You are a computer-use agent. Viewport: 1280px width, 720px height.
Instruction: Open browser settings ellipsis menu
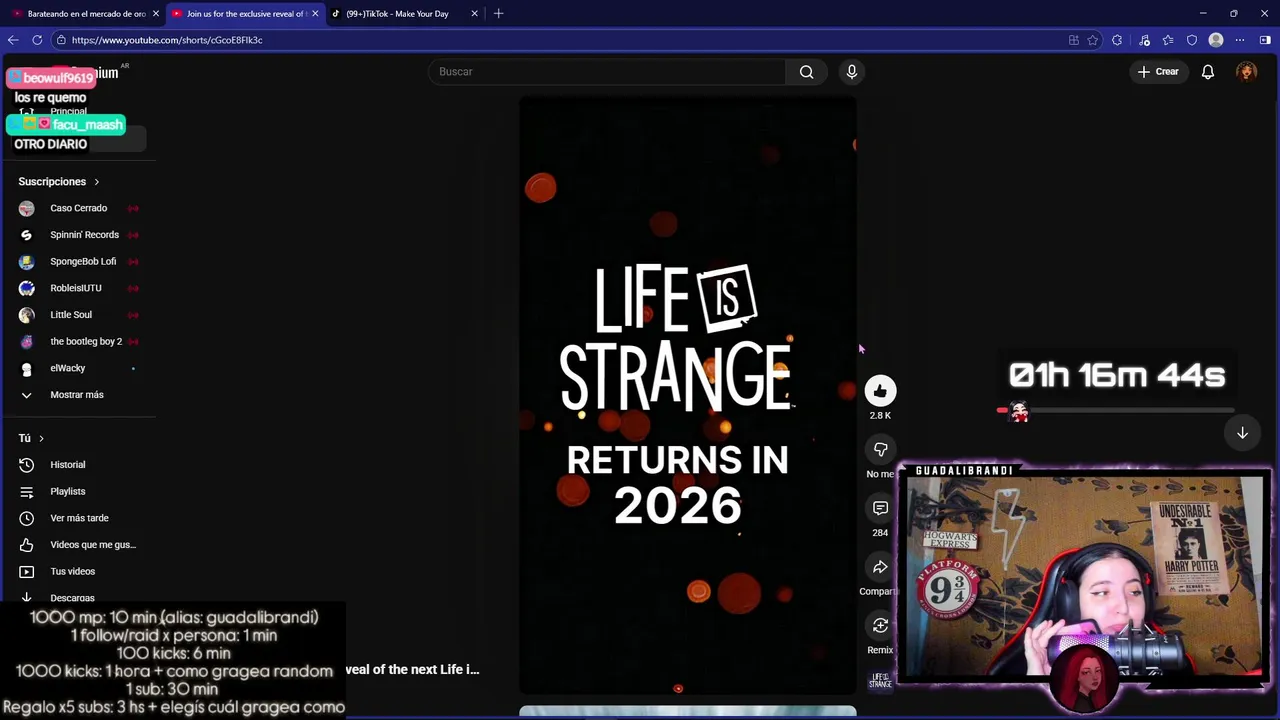pyautogui.click(x=1240, y=40)
